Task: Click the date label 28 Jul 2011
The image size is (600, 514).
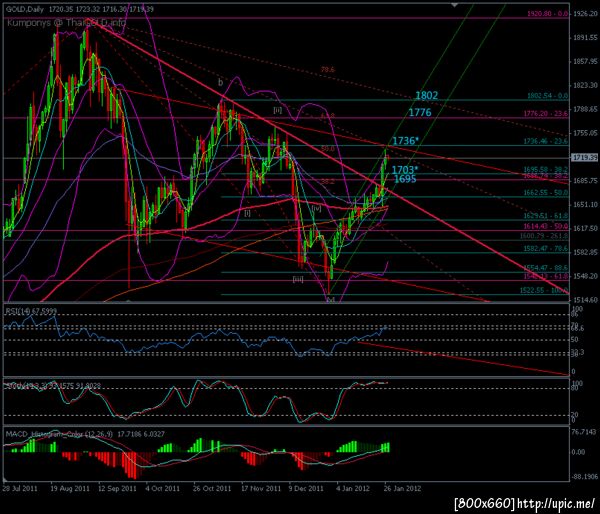Action: point(20,489)
